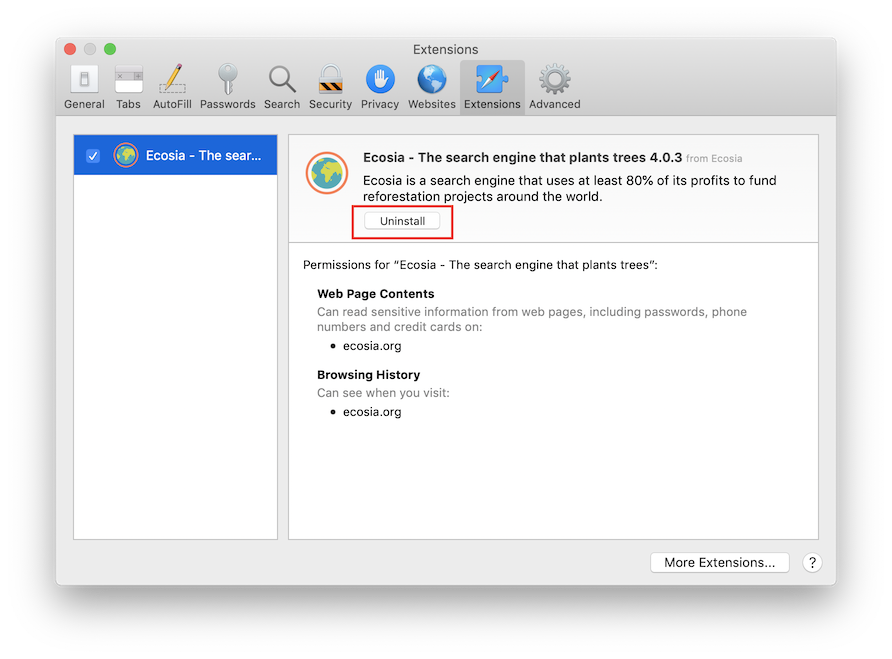Click the More Extensions... button
892x659 pixels.
click(719, 562)
